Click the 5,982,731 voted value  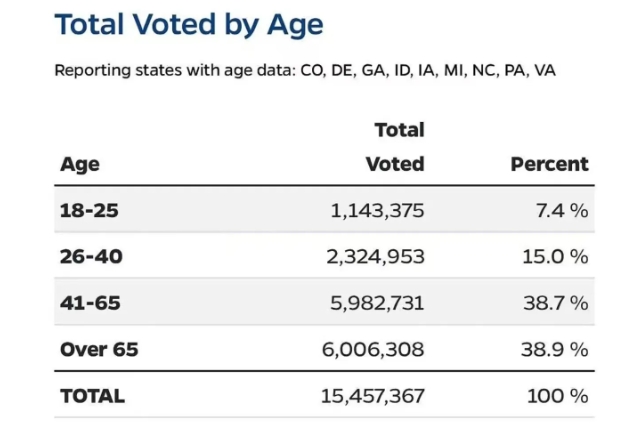(377, 304)
